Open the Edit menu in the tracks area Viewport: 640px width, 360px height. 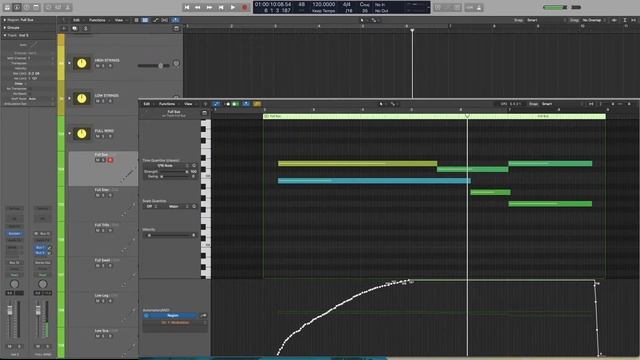[76, 20]
